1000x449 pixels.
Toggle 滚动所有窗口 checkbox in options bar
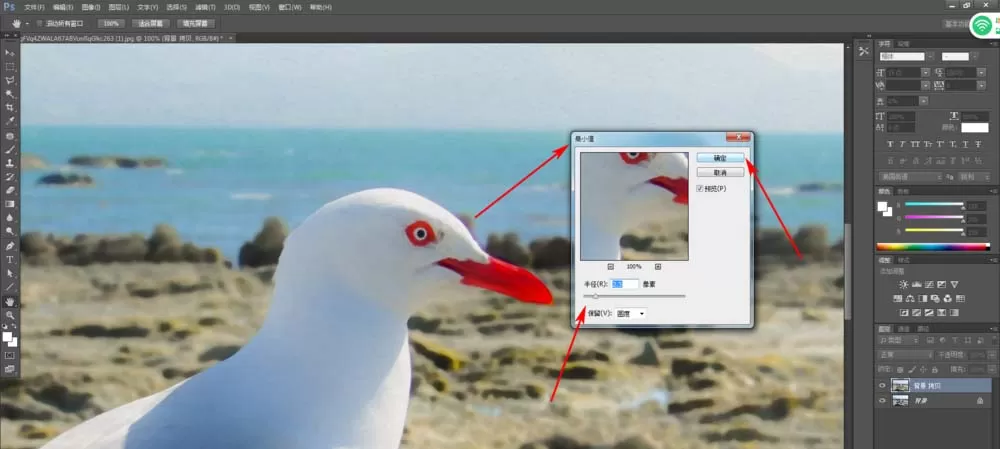point(40,24)
